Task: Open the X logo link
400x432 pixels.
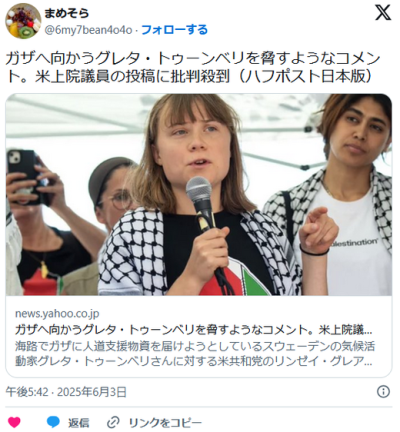Action: [383, 13]
